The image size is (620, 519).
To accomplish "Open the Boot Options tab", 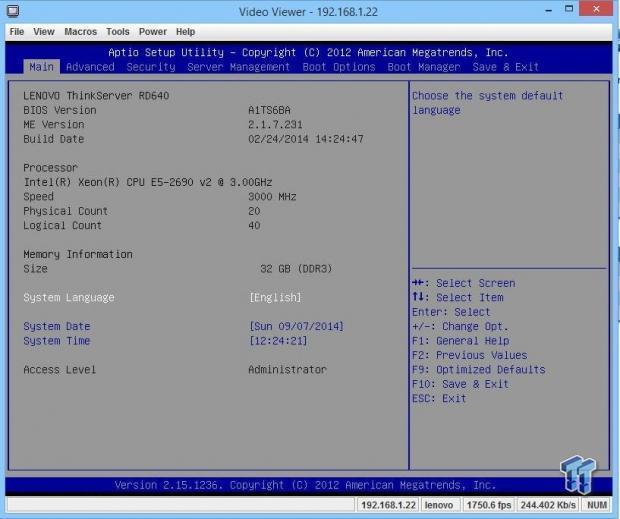I will pyautogui.click(x=339, y=67).
